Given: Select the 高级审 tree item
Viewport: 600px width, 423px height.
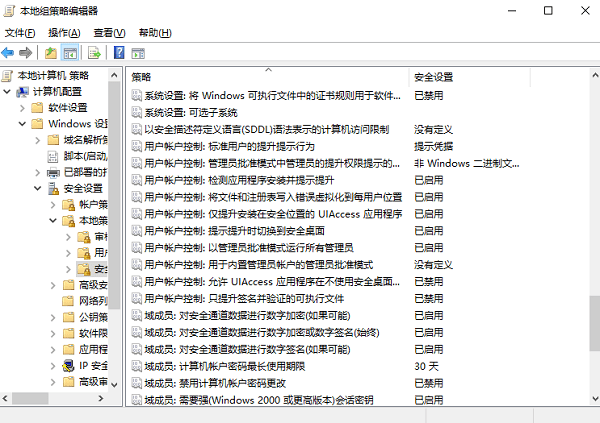Looking at the screenshot, I should (93, 382).
